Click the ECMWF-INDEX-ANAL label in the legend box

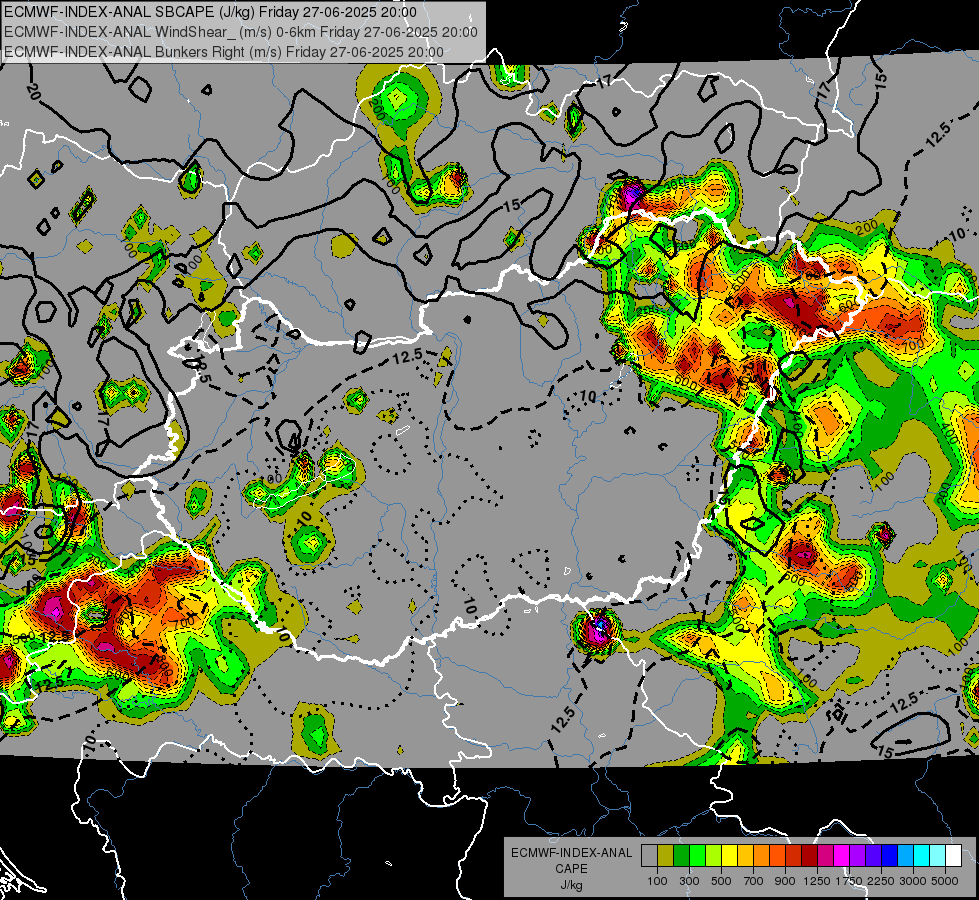(x=571, y=853)
